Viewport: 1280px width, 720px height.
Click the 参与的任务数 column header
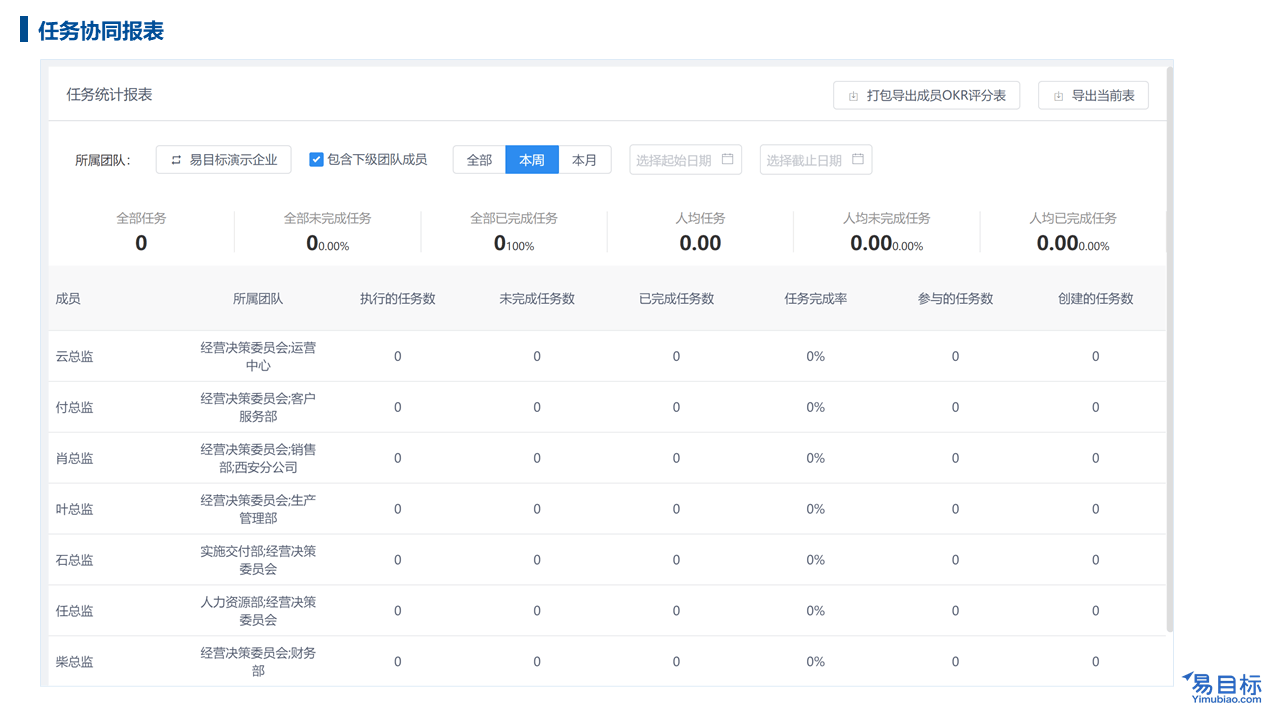point(956,299)
